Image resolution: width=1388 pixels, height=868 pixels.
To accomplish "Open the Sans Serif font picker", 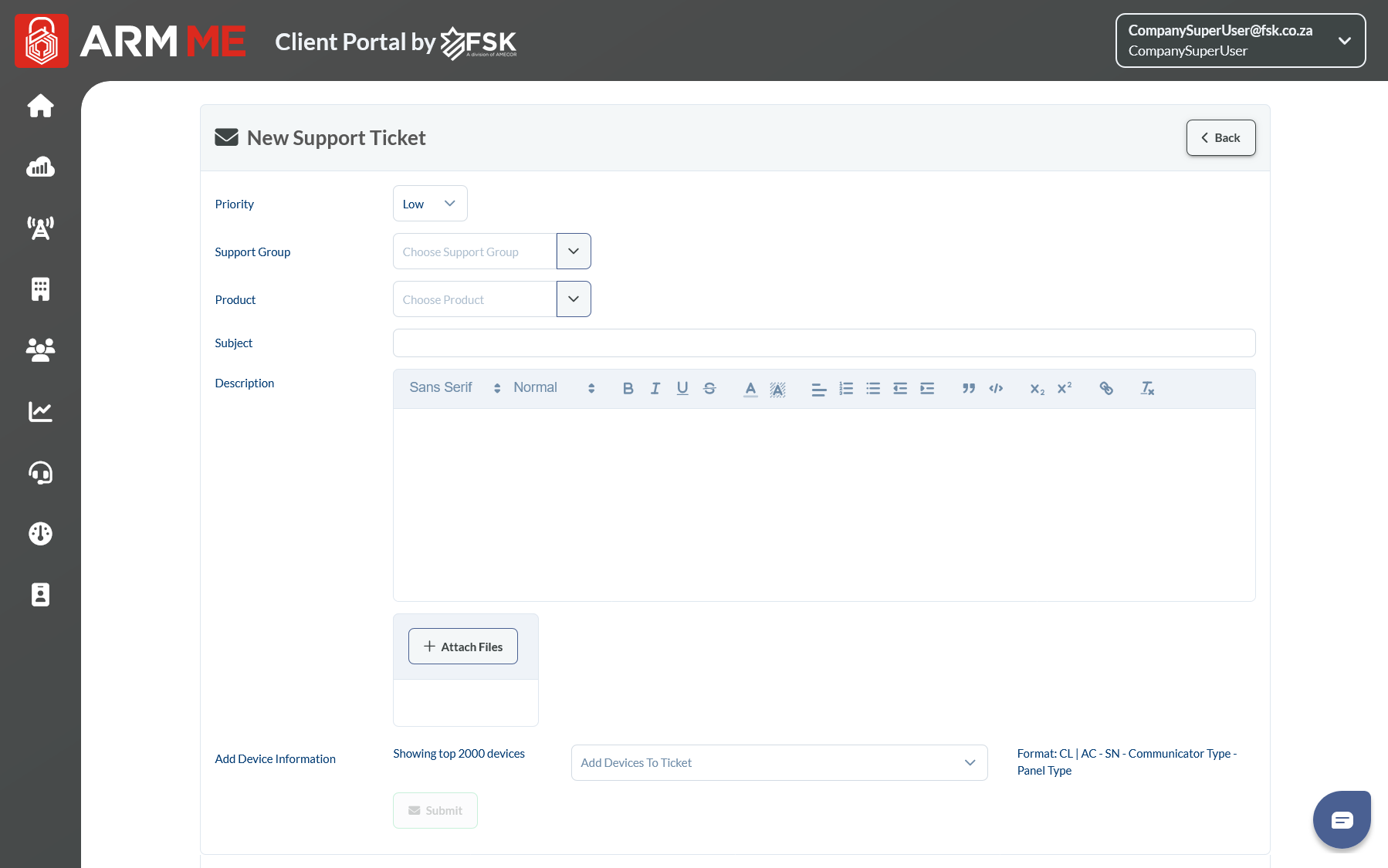I will [x=454, y=388].
